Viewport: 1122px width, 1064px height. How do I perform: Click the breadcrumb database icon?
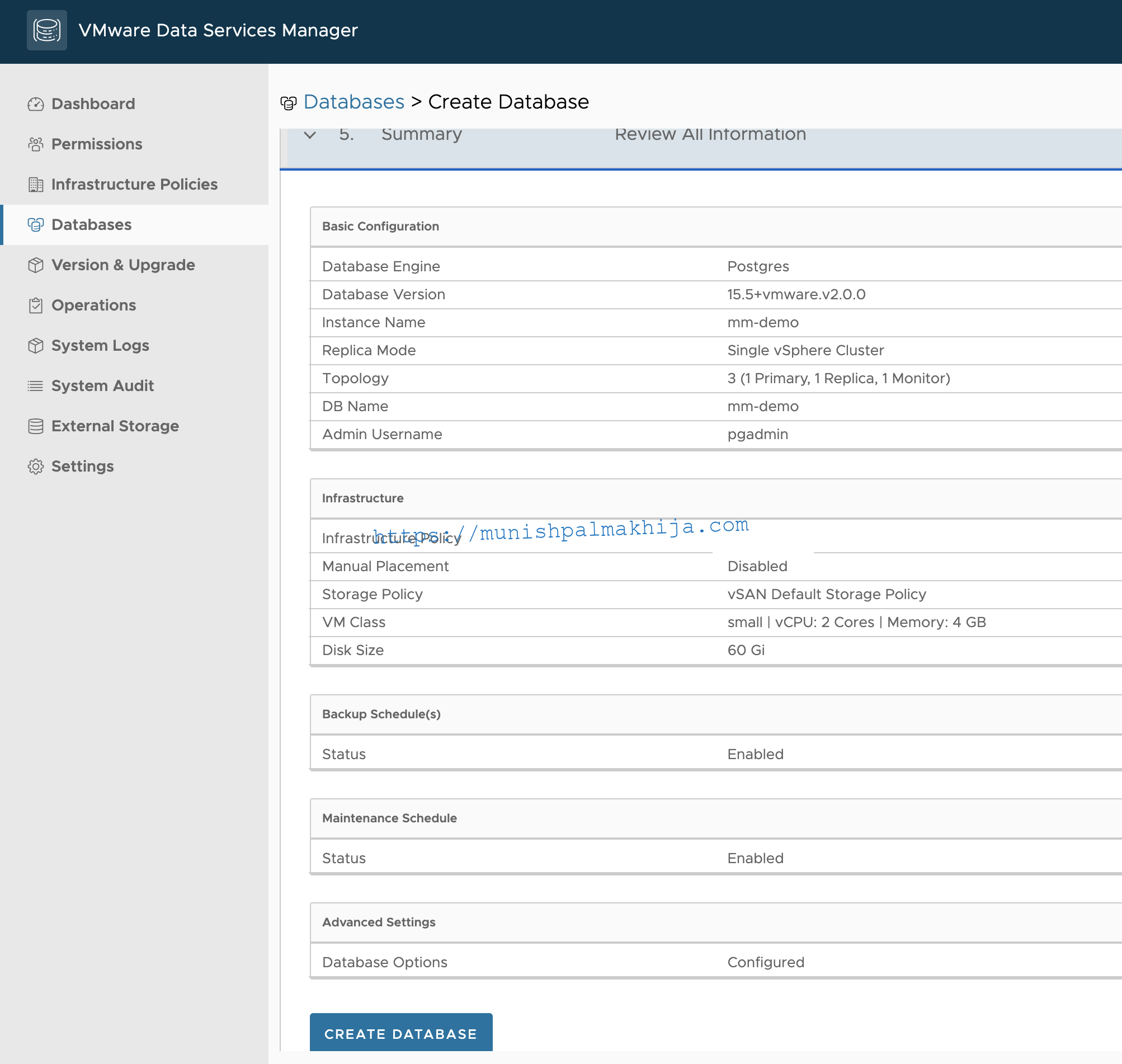pos(289,103)
